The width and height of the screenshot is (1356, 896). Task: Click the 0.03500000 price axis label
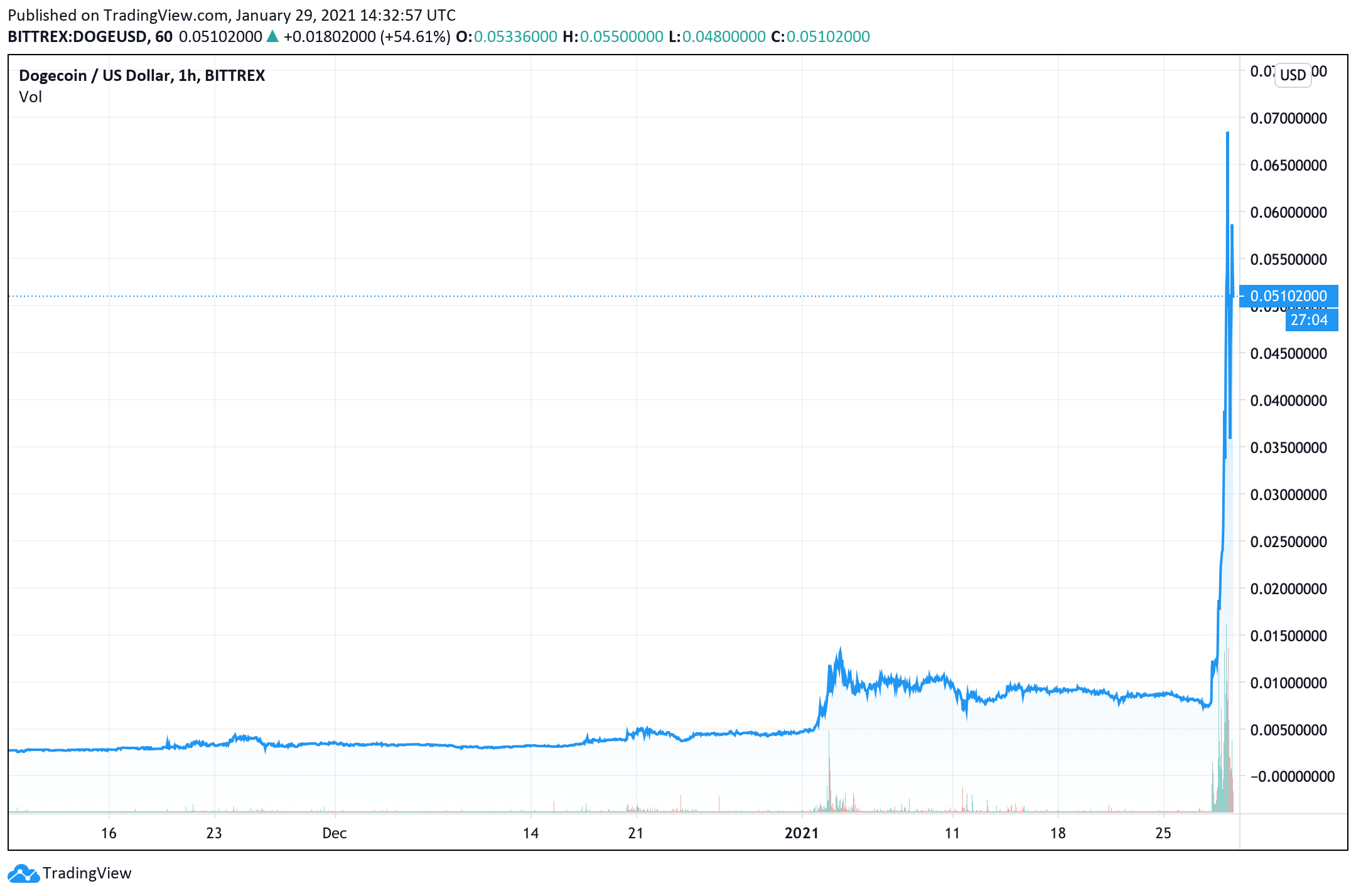tap(1289, 447)
